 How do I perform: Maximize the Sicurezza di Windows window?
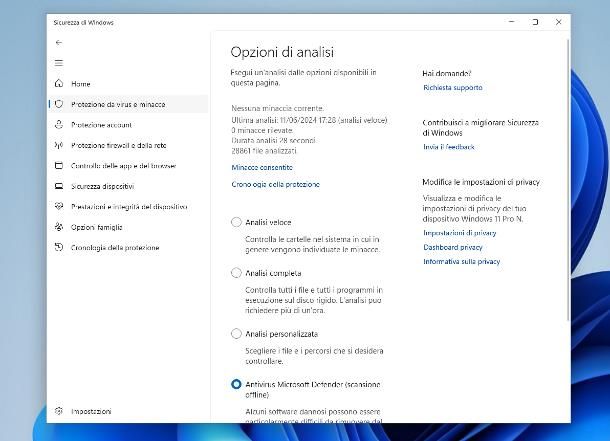point(535,22)
